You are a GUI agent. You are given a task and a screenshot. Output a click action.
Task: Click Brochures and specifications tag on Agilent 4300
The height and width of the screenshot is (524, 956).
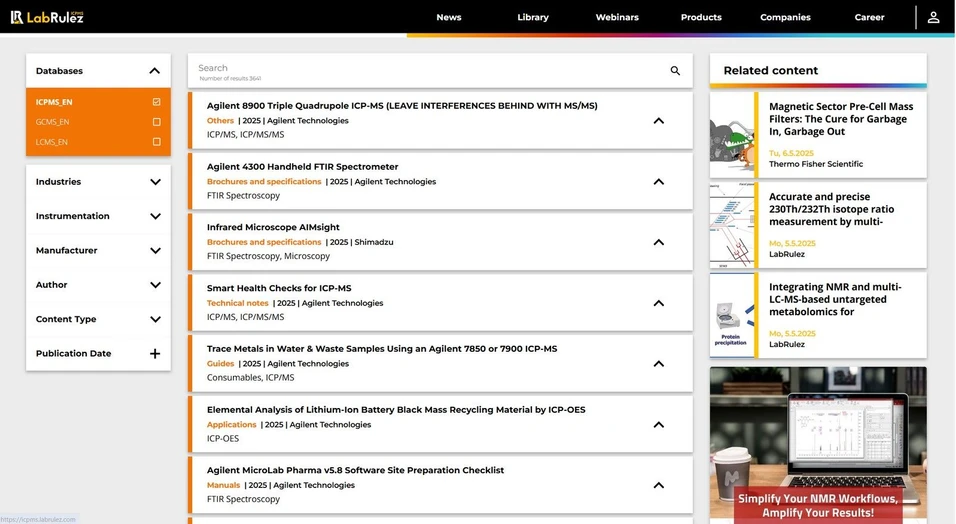pyautogui.click(x=264, y=182)
